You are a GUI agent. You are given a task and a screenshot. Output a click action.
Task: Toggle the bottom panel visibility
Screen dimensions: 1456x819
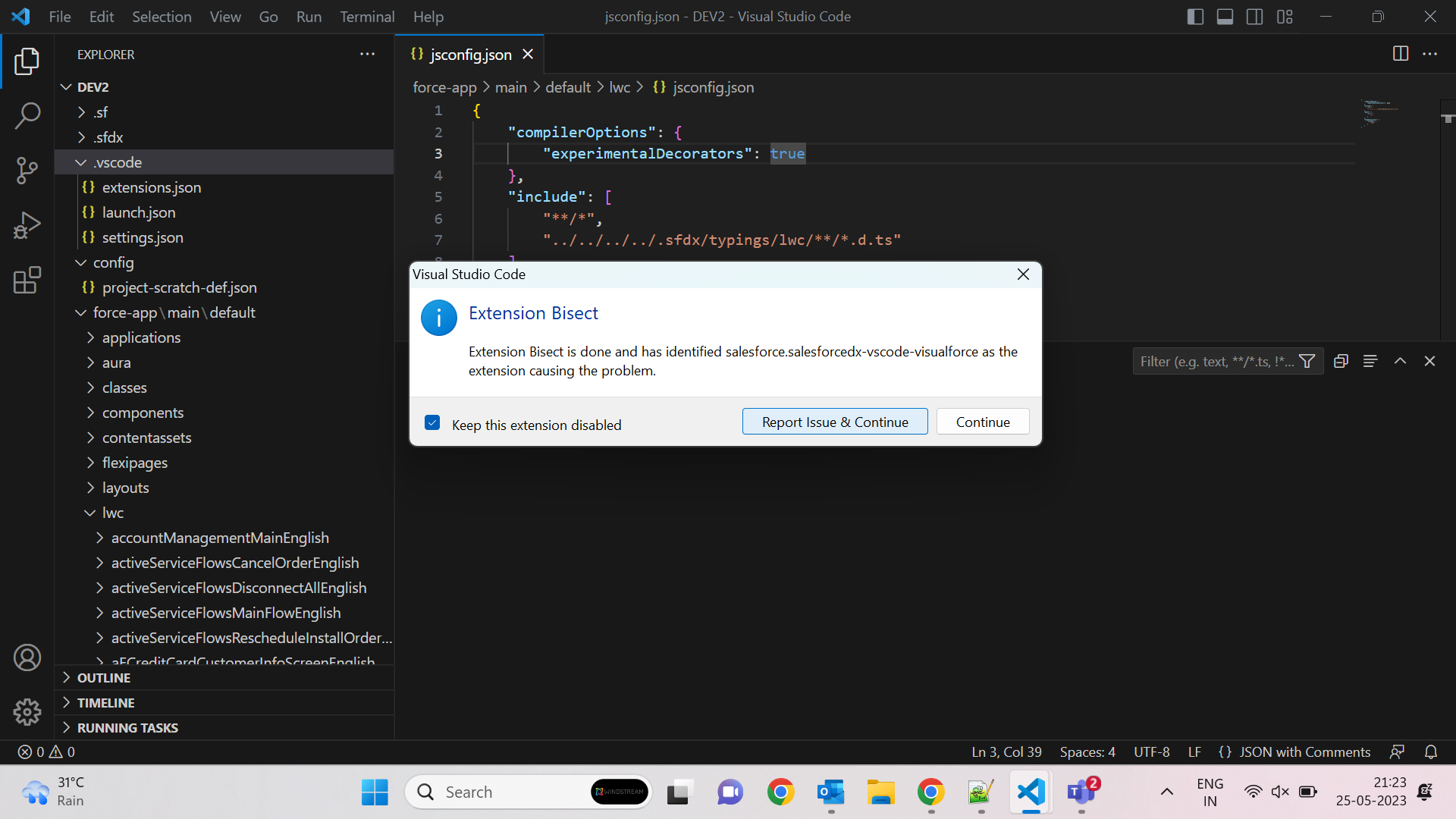[x=1225, y=16]
